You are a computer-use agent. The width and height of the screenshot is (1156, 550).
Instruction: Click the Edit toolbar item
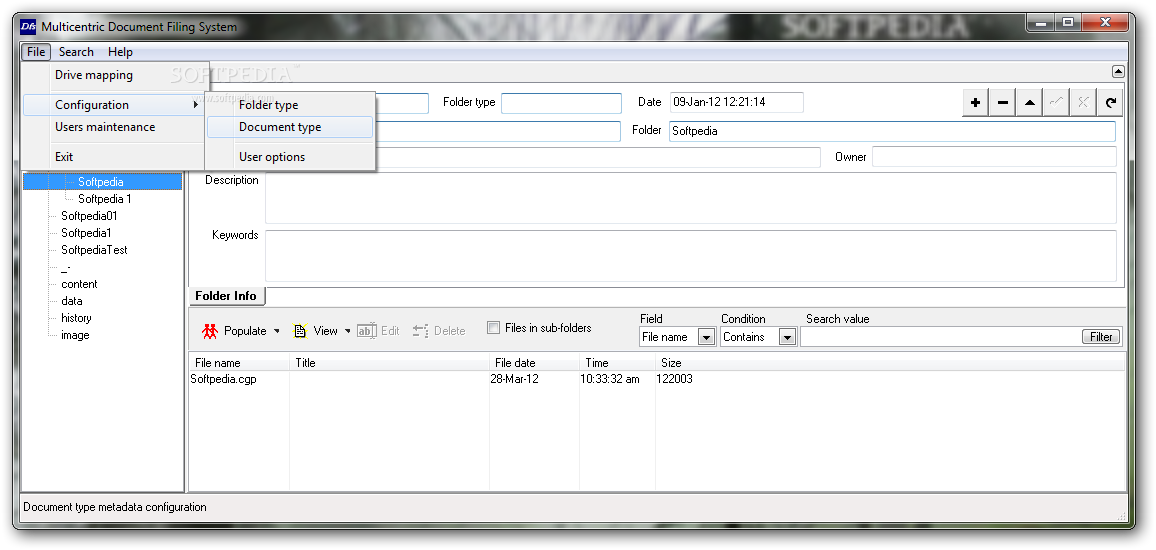(x=378, y=331)
